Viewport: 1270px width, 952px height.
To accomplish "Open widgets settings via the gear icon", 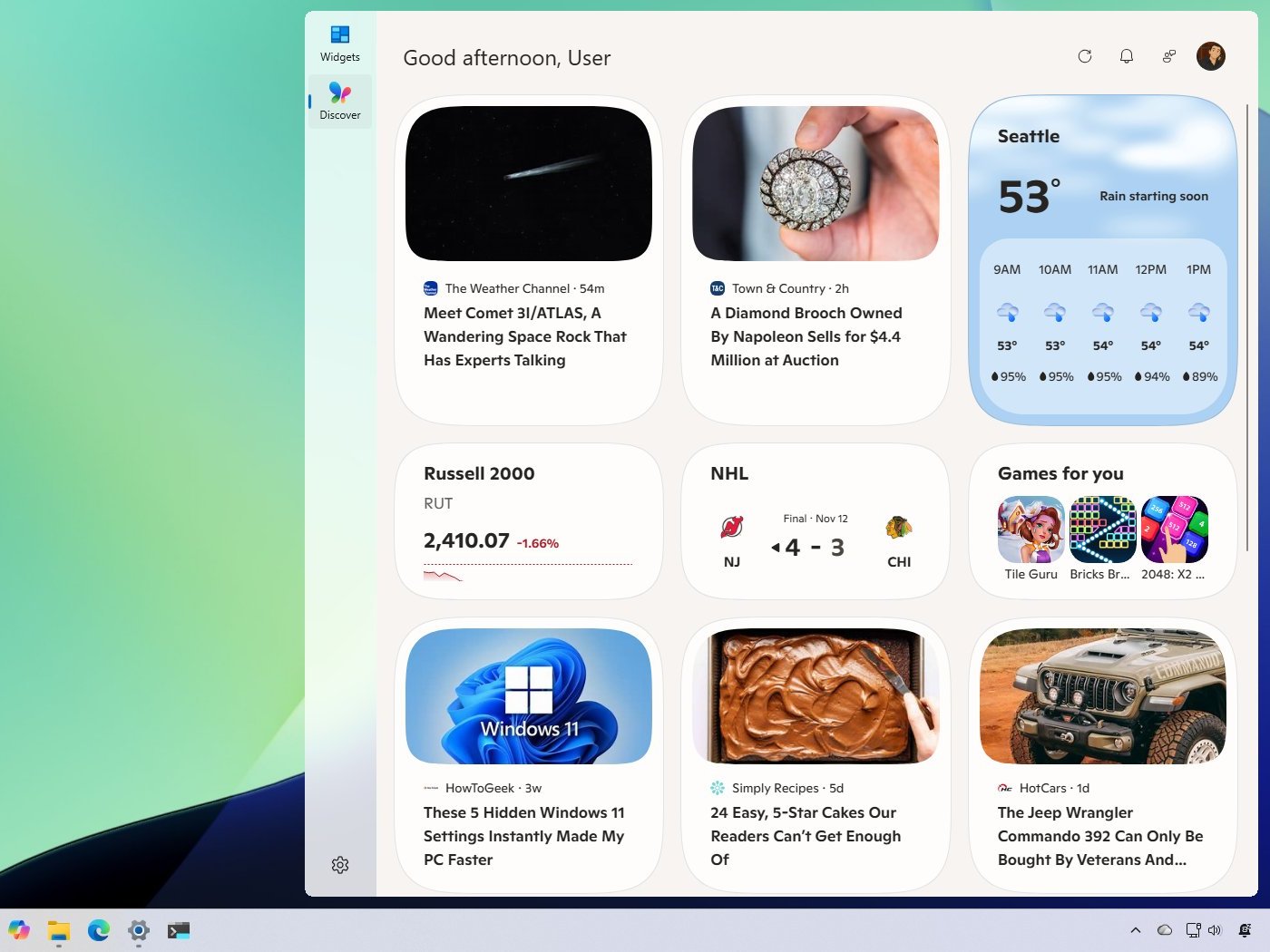I will click(340, 865).
